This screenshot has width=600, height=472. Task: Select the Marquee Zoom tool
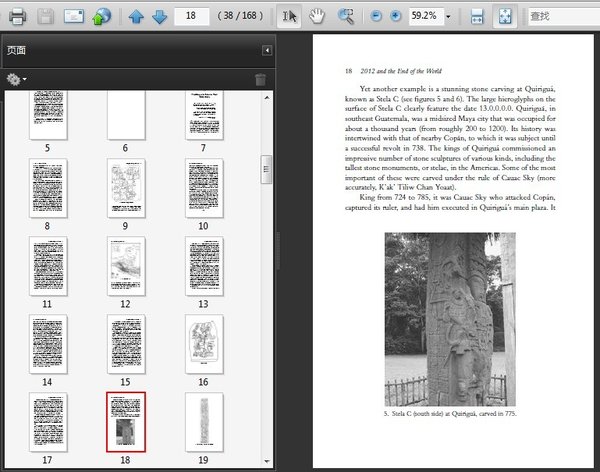coord(346,17)
